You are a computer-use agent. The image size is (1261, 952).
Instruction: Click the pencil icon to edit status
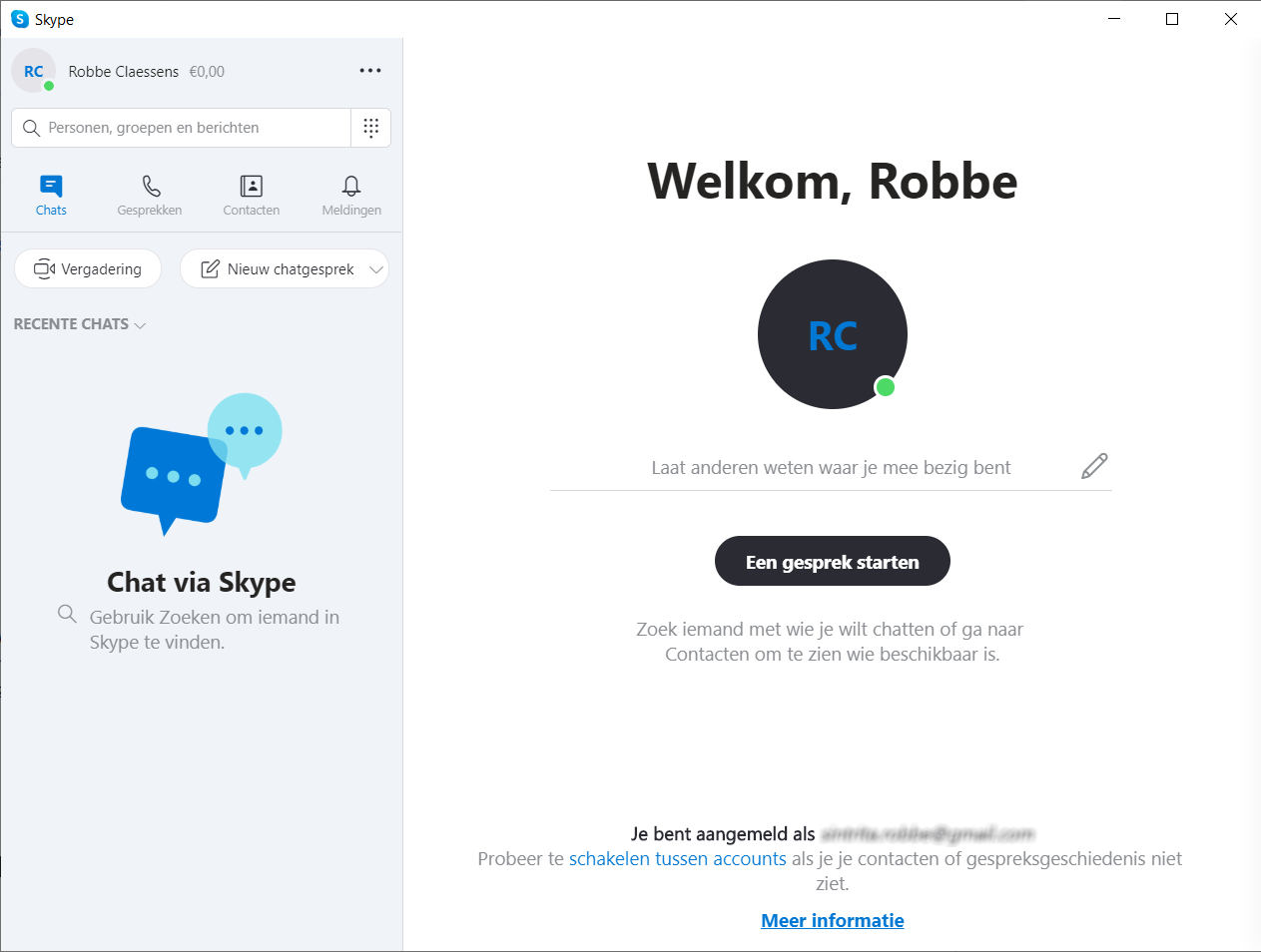1094,466
